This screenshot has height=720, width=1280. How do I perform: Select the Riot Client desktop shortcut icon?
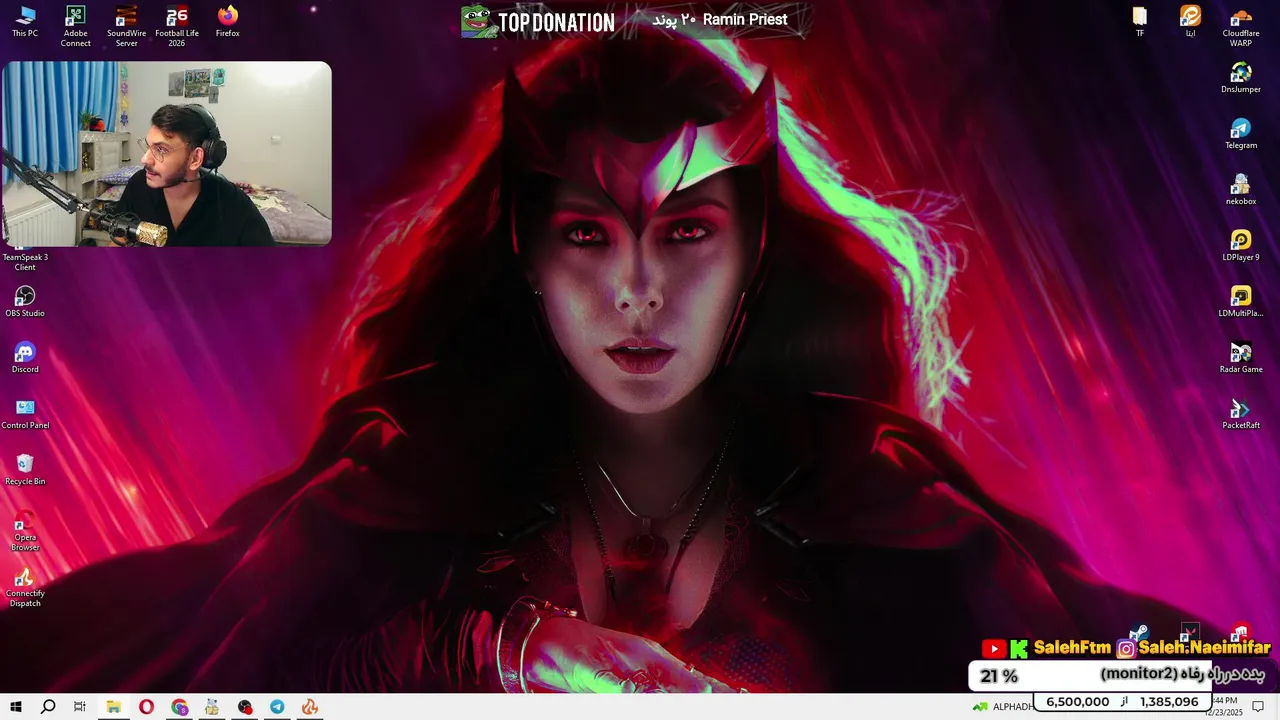[1240, 632]
